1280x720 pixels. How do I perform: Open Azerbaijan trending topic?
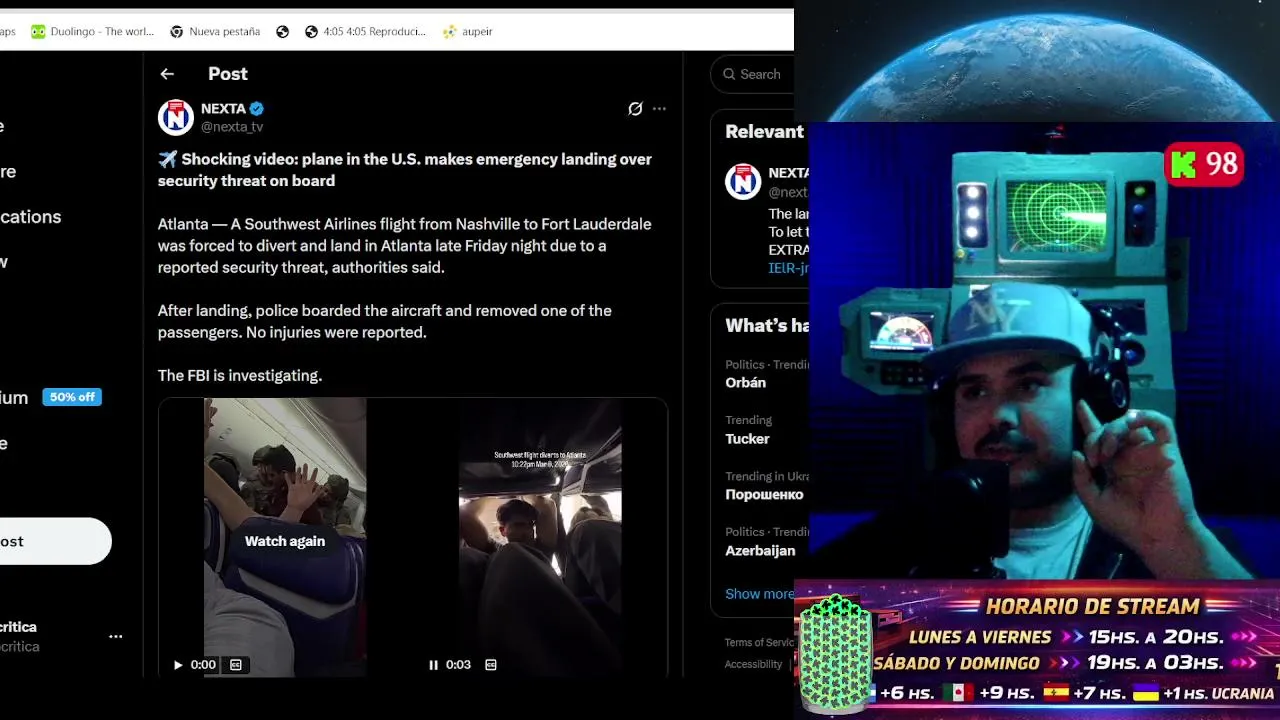point(760,551)
